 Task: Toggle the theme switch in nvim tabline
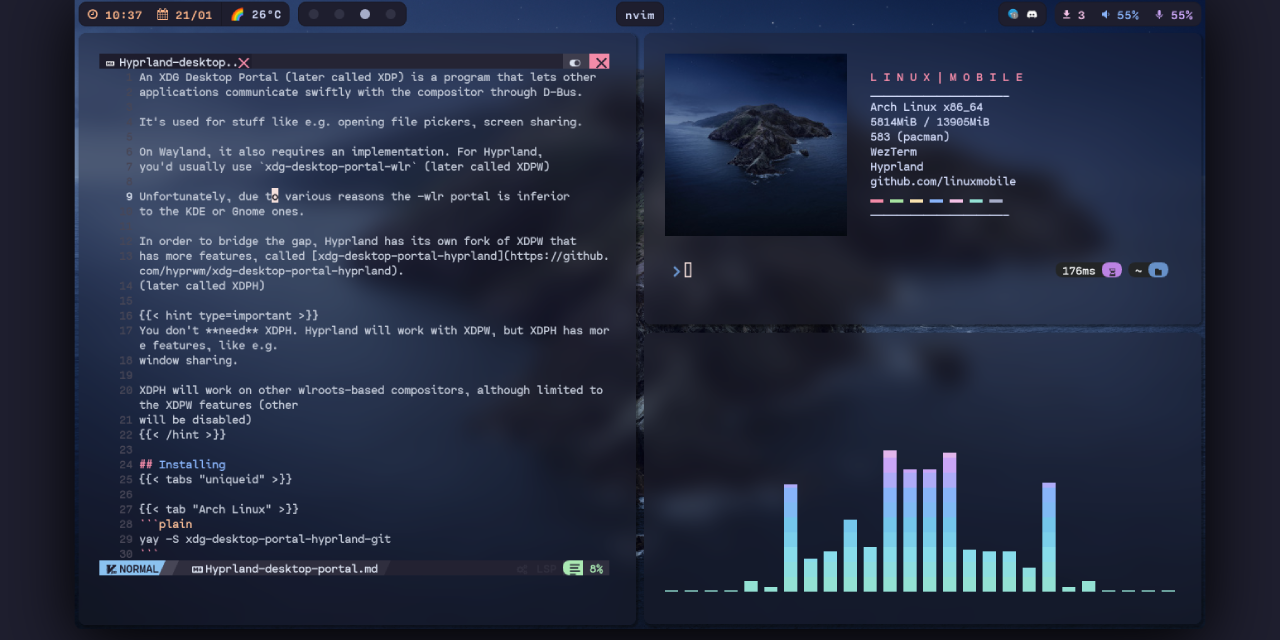575,63
